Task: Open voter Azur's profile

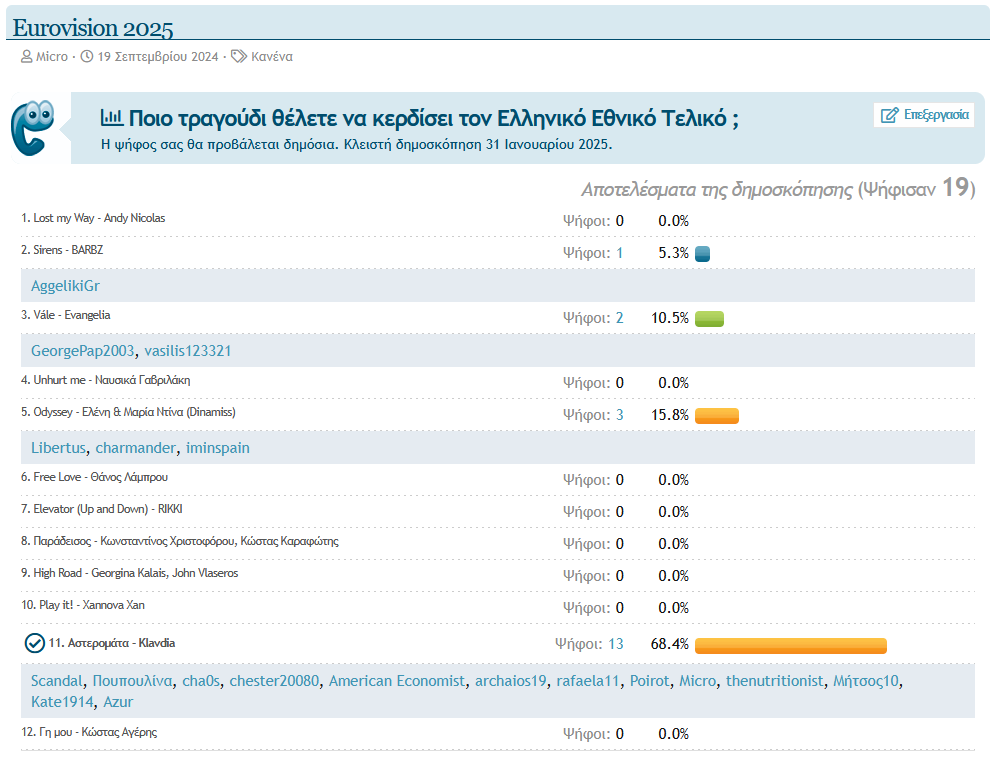Action: pyautogui.click(x=118, y=702)
